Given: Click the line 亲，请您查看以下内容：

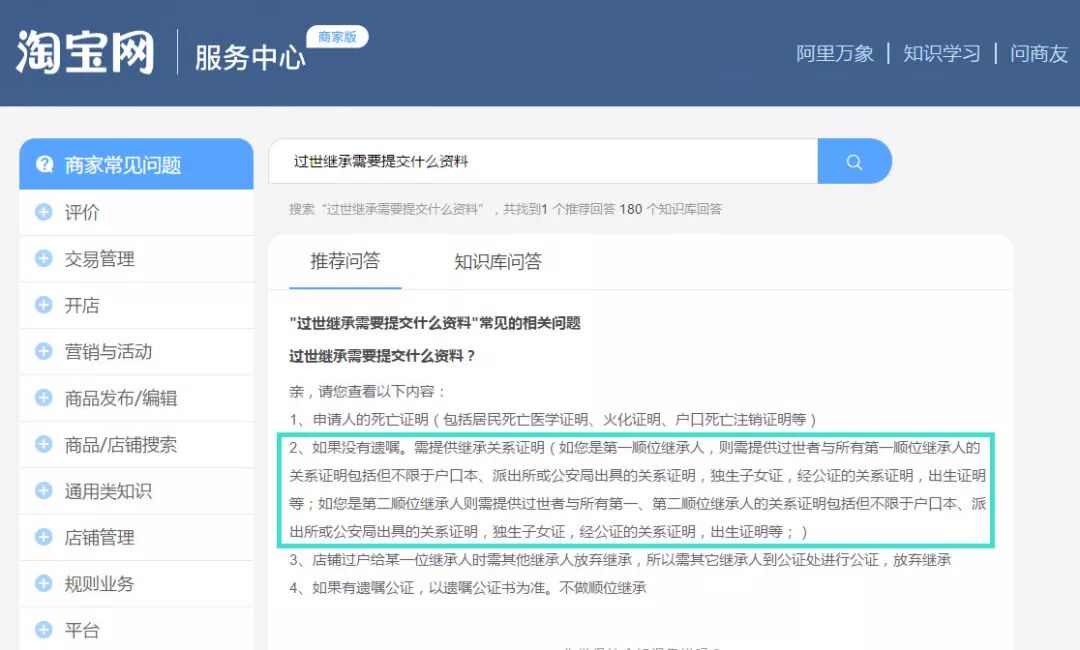Looking at the screenshot, I should (x=368, y=392).
